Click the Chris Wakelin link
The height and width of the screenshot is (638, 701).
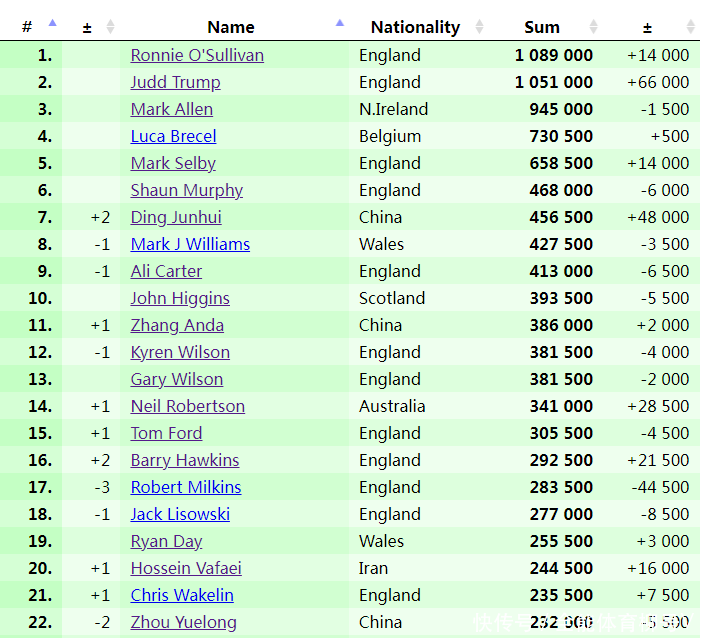tap(182, 595)
